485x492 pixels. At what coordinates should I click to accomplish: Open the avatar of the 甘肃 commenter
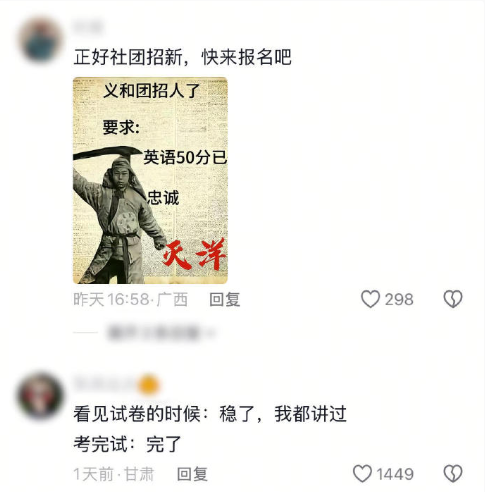click(40, 396)
